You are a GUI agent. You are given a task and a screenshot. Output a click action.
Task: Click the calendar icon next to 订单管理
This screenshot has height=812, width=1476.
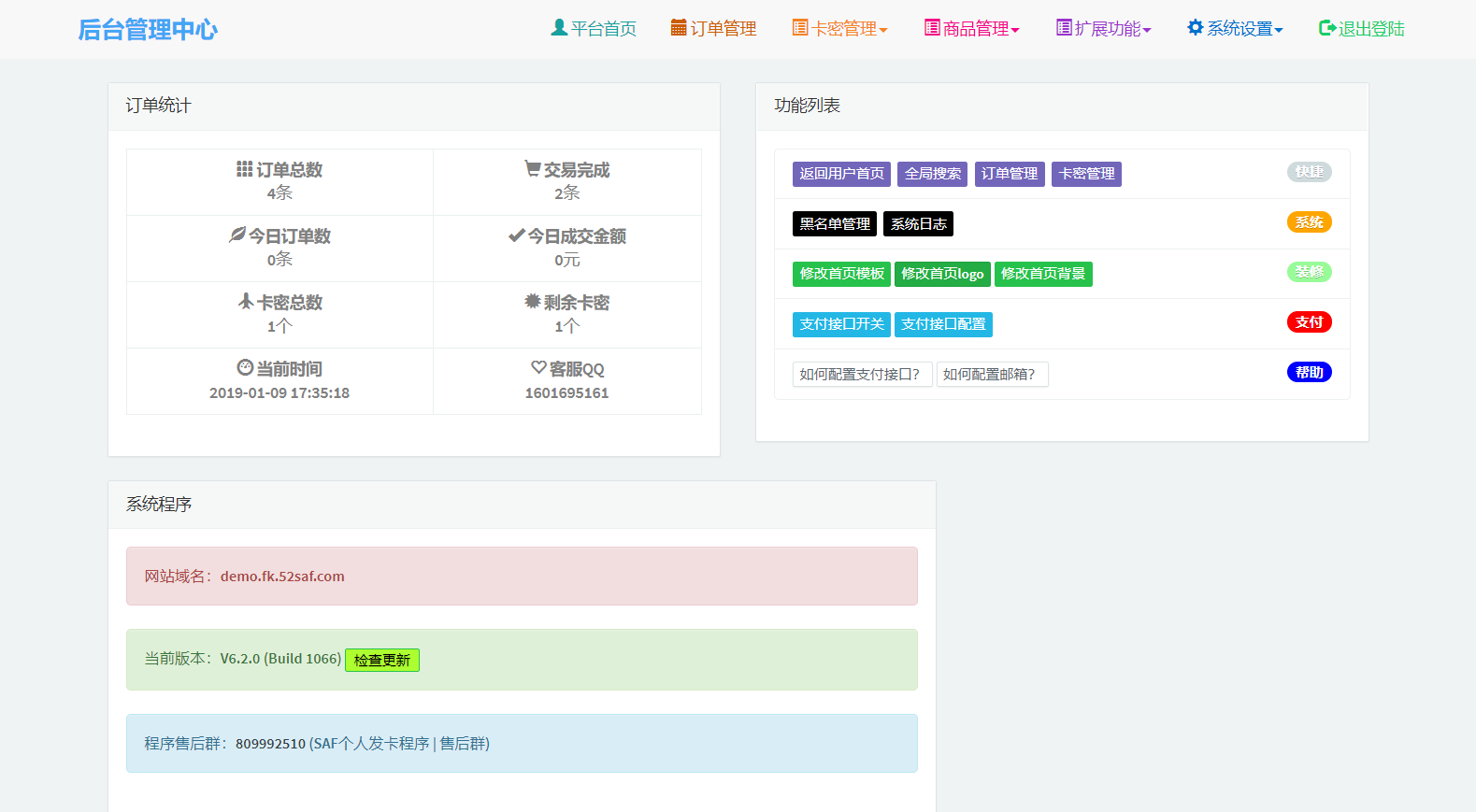coord(679,27)
